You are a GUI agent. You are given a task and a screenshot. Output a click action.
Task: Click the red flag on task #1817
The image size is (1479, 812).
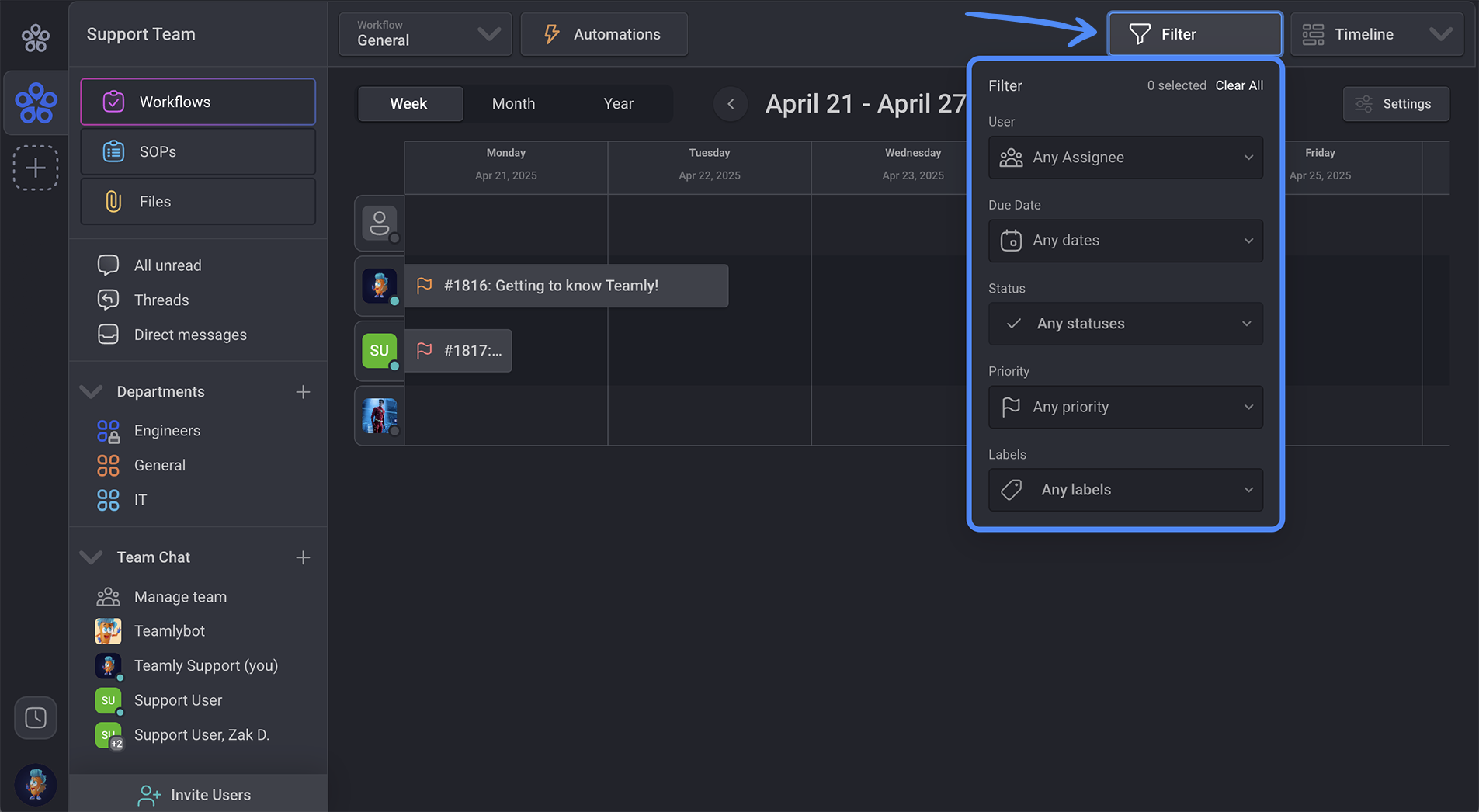(x=424, y=351)
